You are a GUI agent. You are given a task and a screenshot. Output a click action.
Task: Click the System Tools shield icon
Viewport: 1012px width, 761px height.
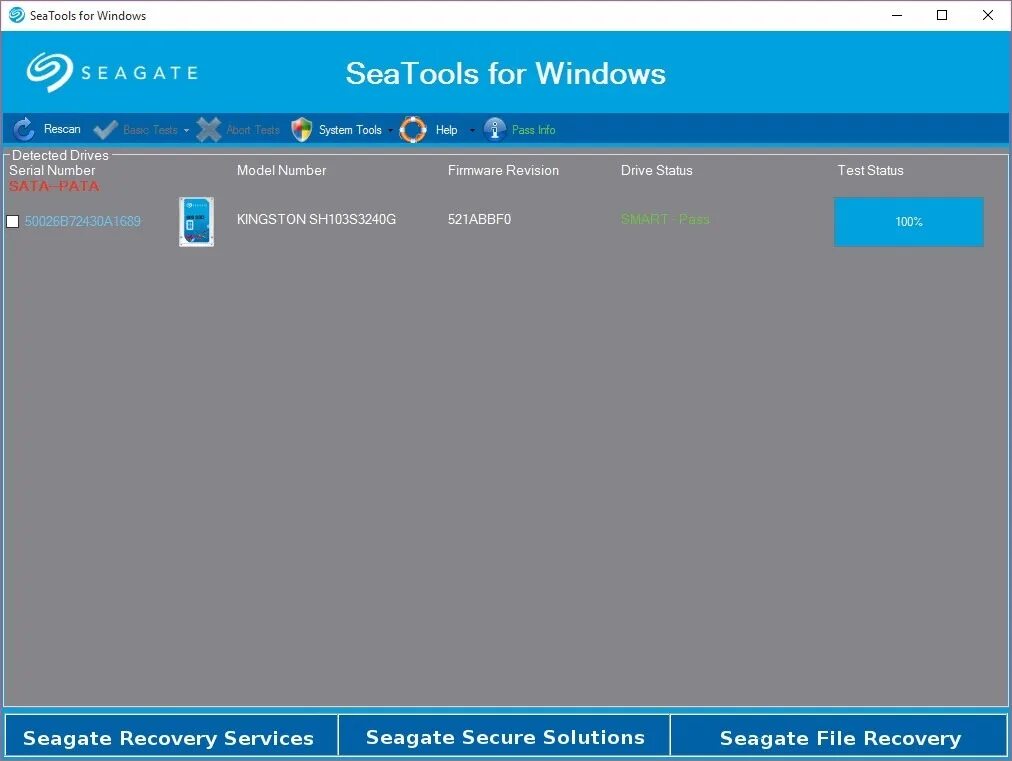coord(301,130)
